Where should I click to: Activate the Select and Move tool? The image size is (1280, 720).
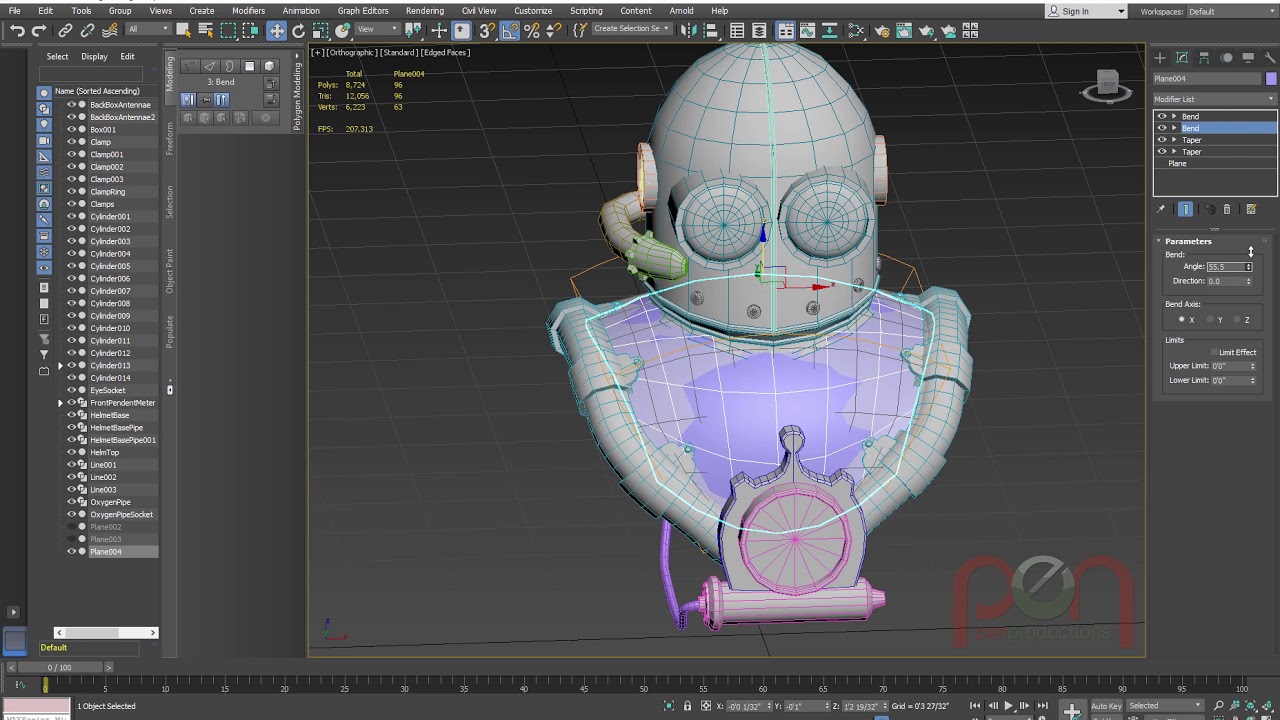click(276, 30)
